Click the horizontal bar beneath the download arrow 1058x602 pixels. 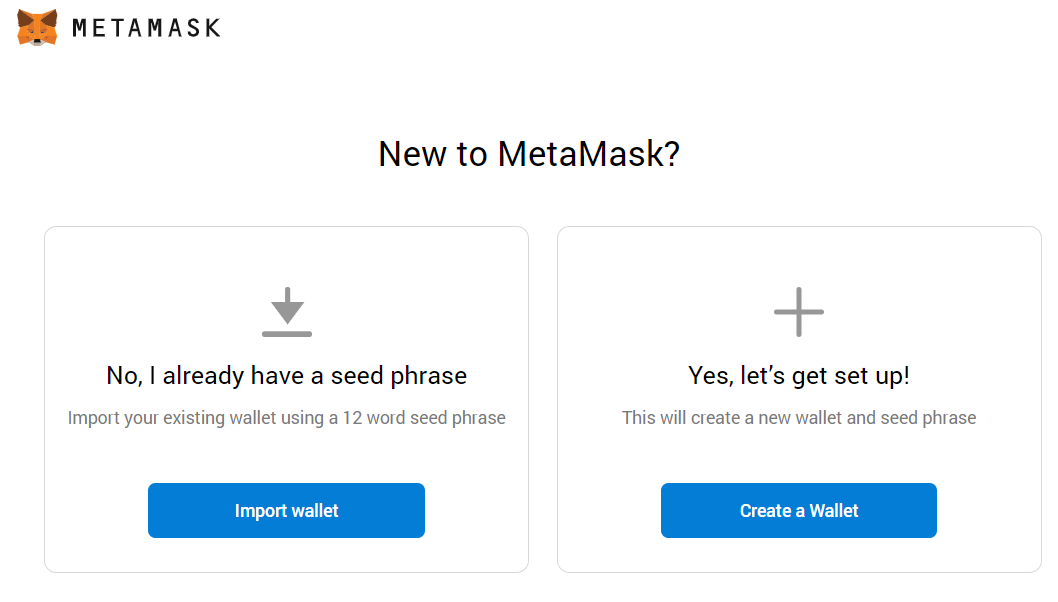tap(287, 333)
